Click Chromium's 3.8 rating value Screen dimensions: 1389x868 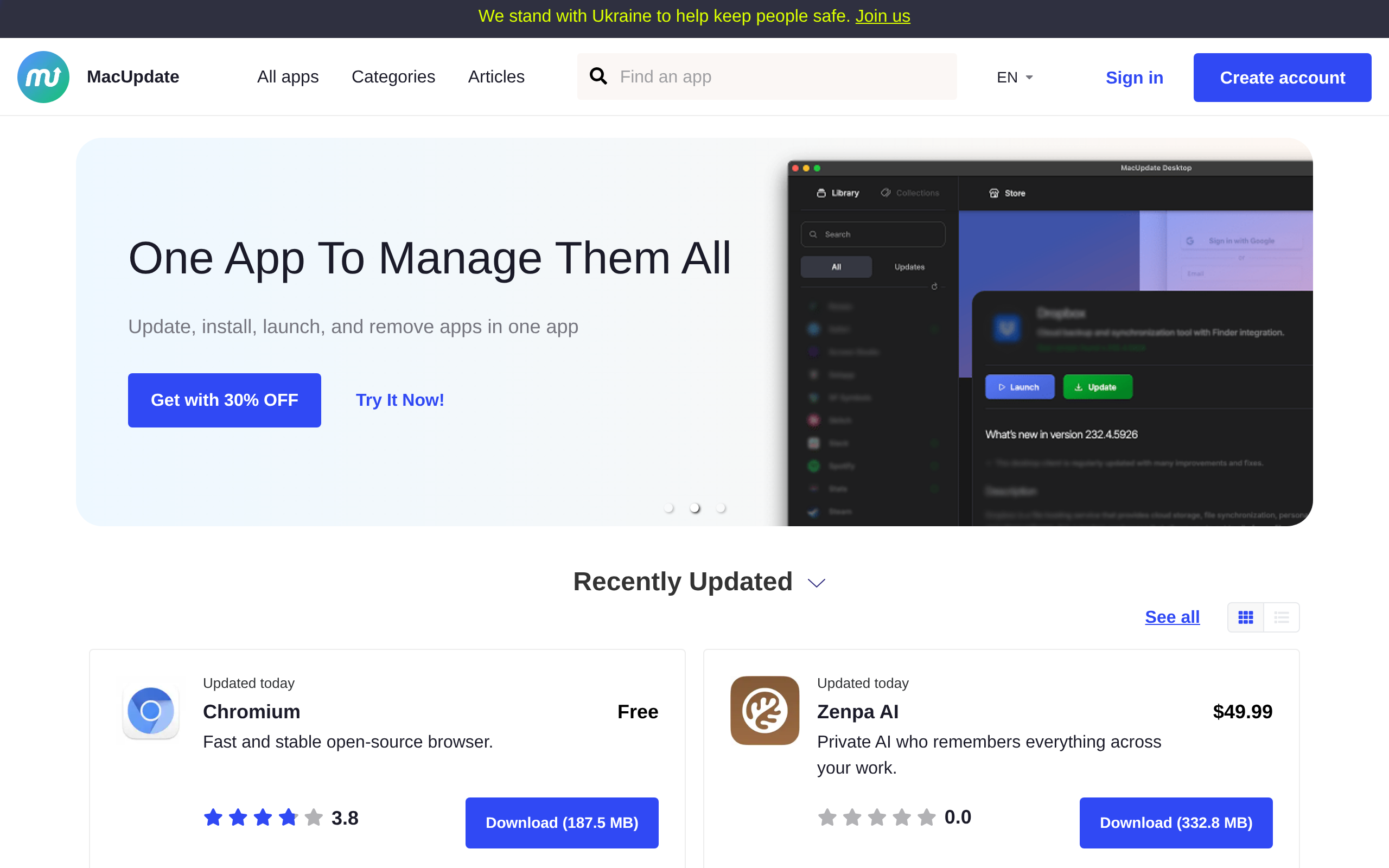pyautogui.click(x=345, y=818)
